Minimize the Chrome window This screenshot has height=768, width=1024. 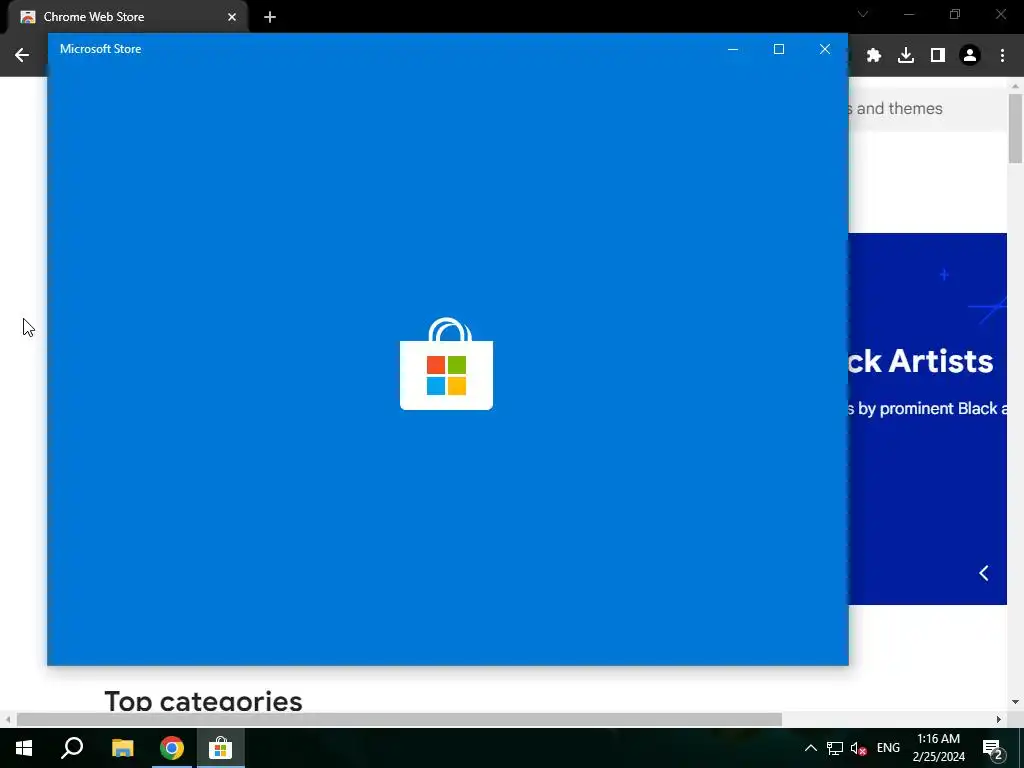(x=909, y=14)
